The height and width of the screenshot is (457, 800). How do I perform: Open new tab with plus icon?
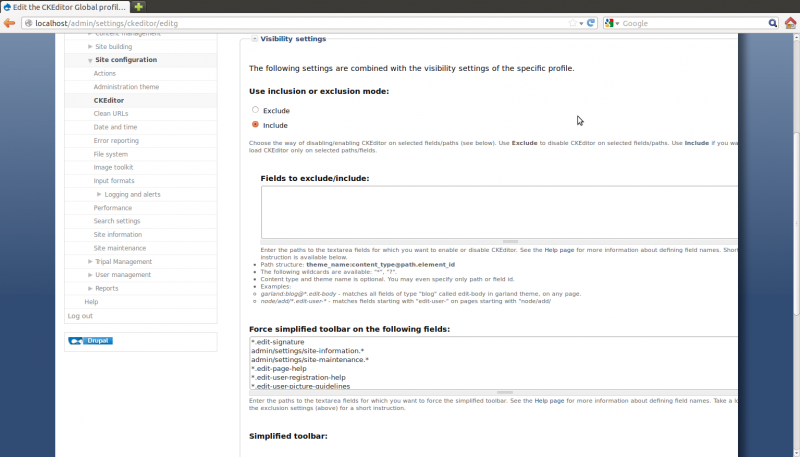(138, 7)
